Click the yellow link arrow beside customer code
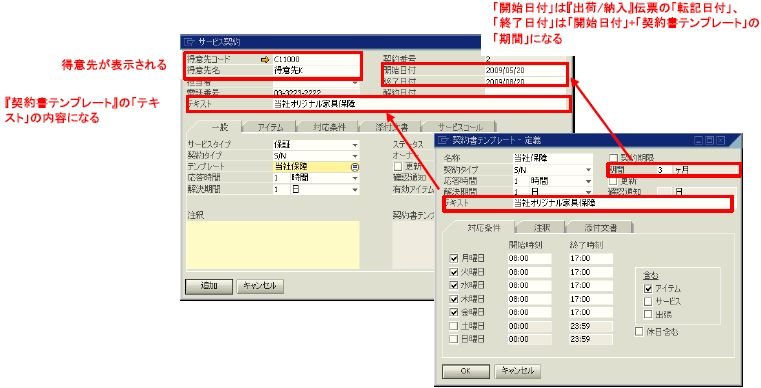The height and width of the screenshot is (388, 761). click(265, 59)
